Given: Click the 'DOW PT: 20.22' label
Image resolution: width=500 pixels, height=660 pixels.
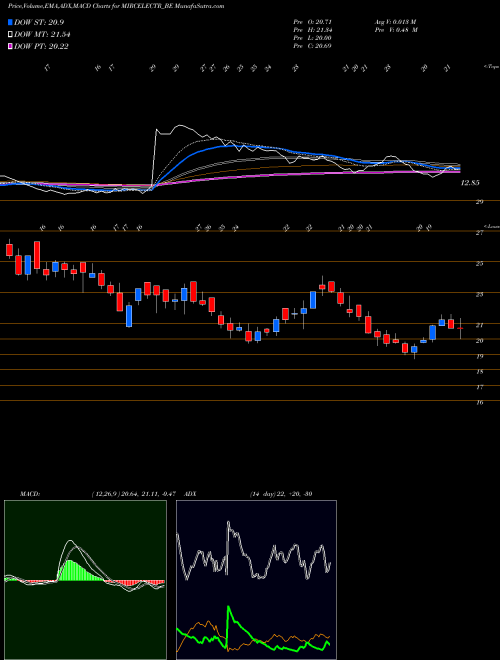Looking at the screenshot, I should pyautogui.click(x=41, y=46).
